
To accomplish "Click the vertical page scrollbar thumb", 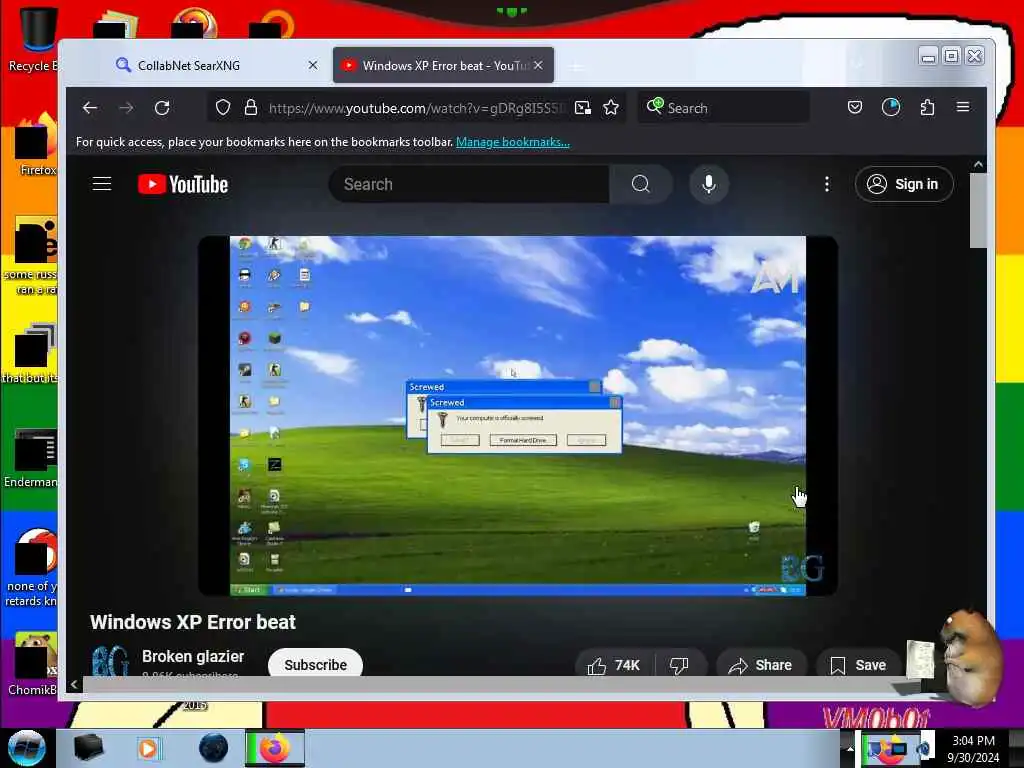I will pyautogui.click(x=978, y=210).
